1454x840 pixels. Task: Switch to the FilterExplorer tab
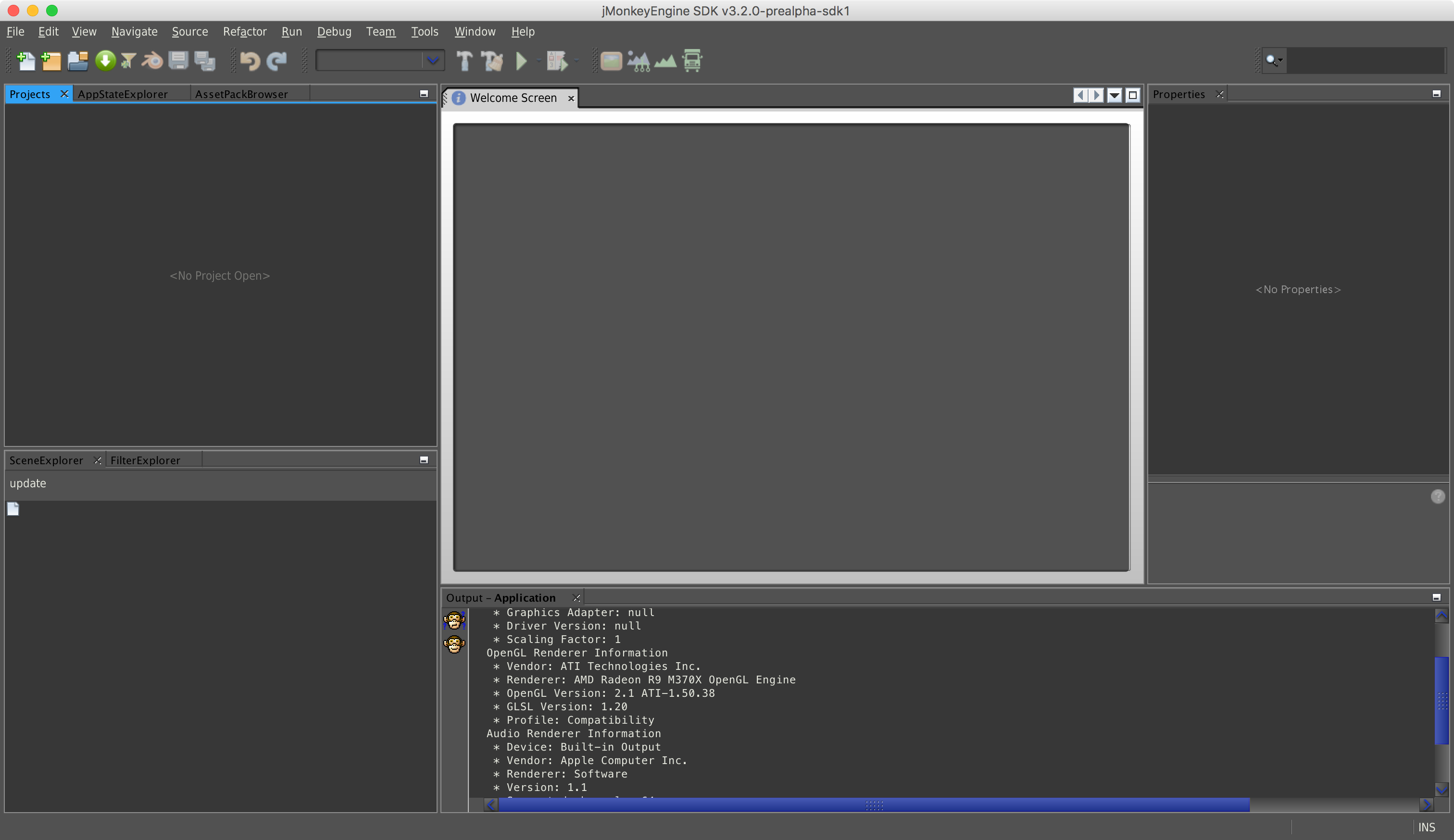coord(145,460)
